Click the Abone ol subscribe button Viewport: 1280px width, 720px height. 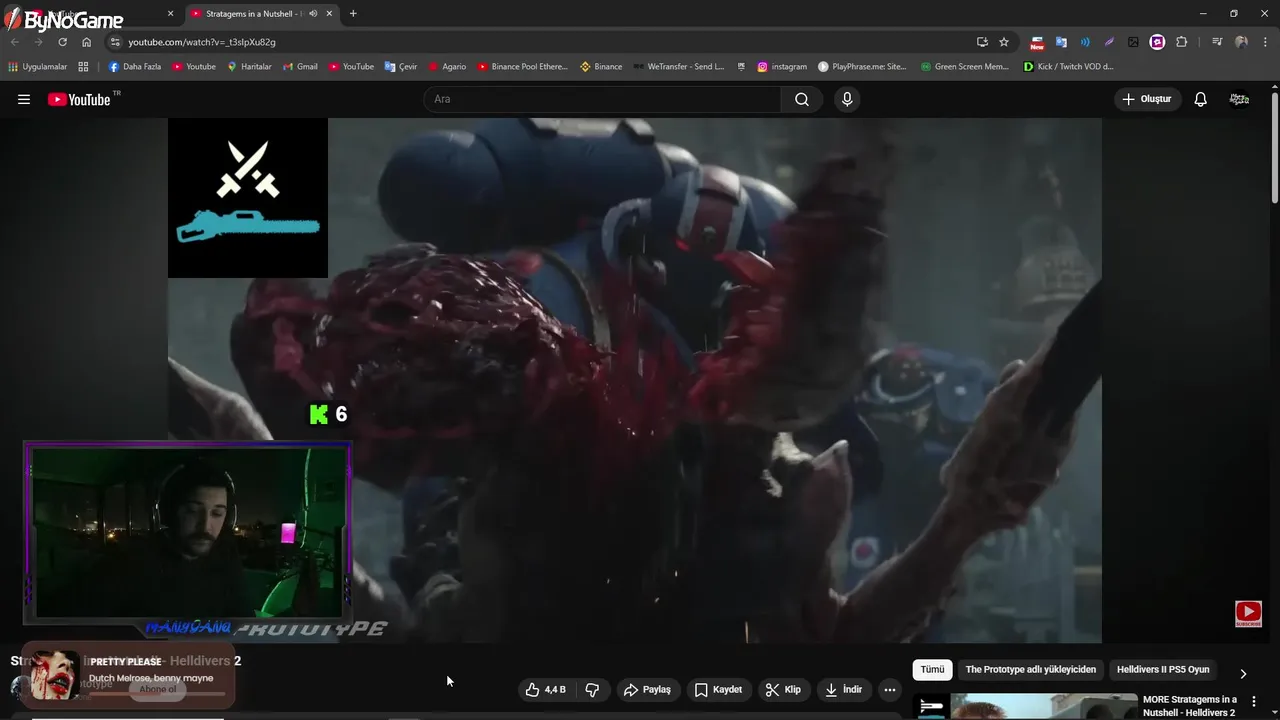click(x=158, y=689)
